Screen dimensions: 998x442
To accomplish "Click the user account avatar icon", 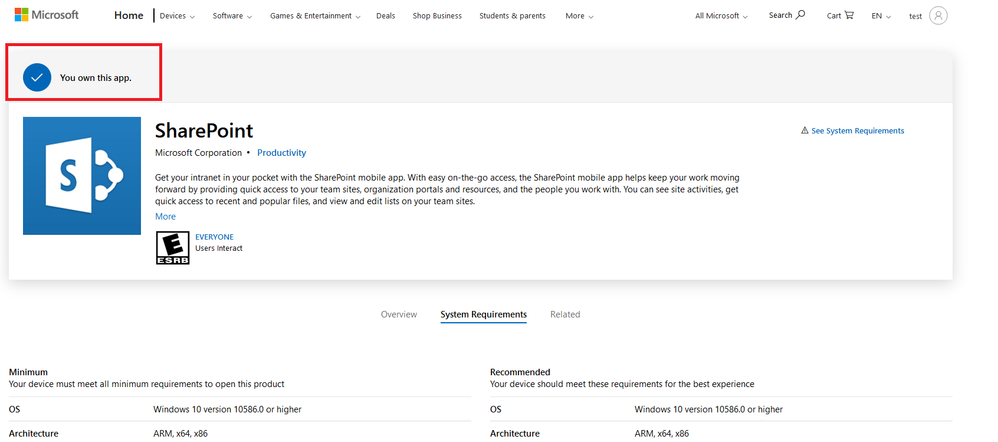I will pos(938,15).
